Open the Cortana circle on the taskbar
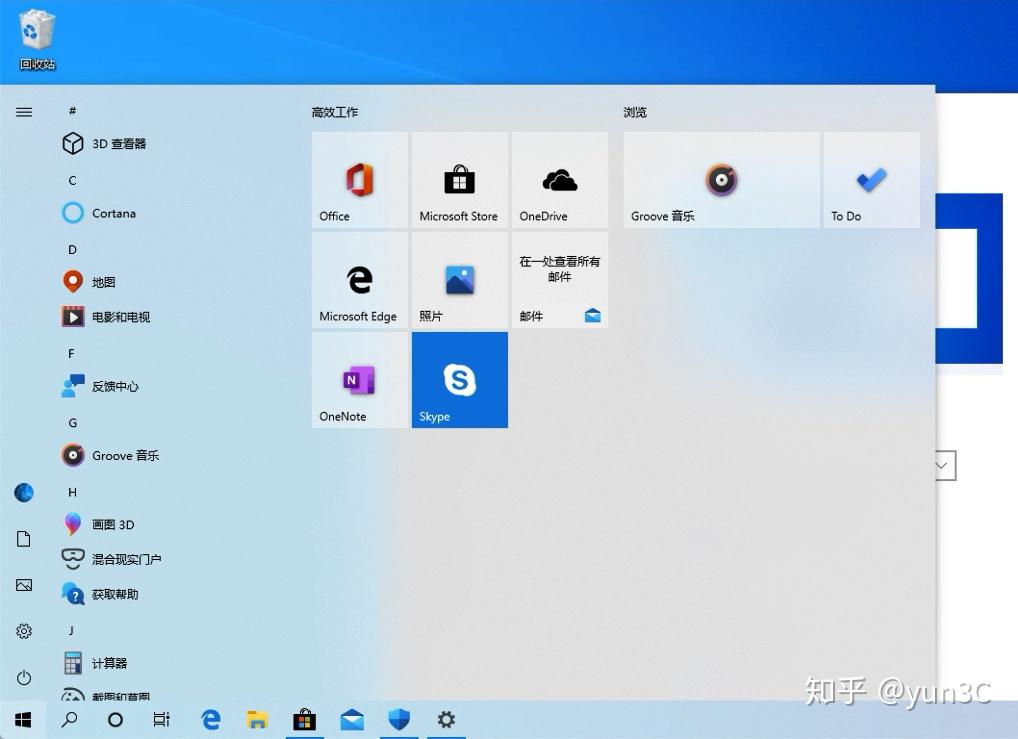 coord(115,719)
